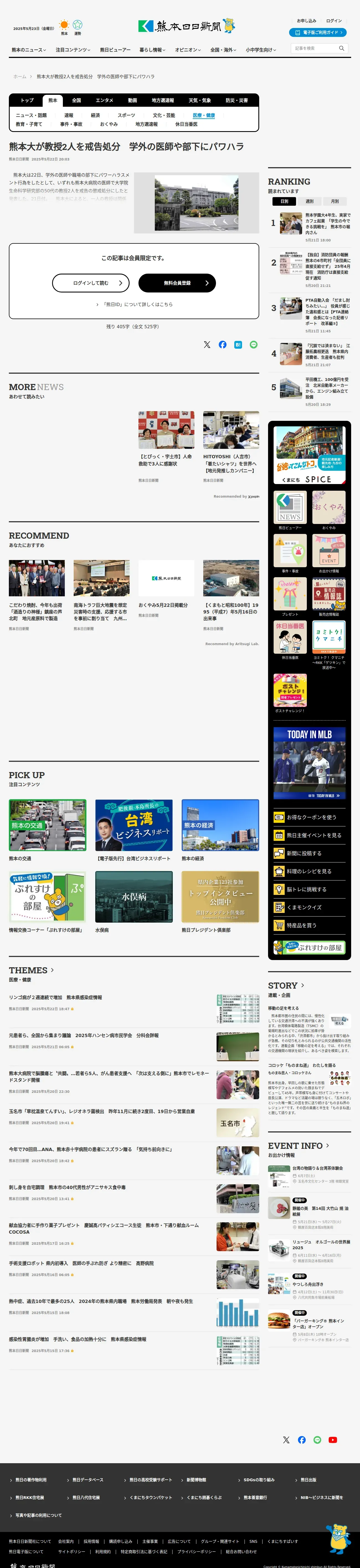This screenshot has height=1568, width=360.
Task: Switch to エンタメ category tab
Action: click(x=104, y=100)
